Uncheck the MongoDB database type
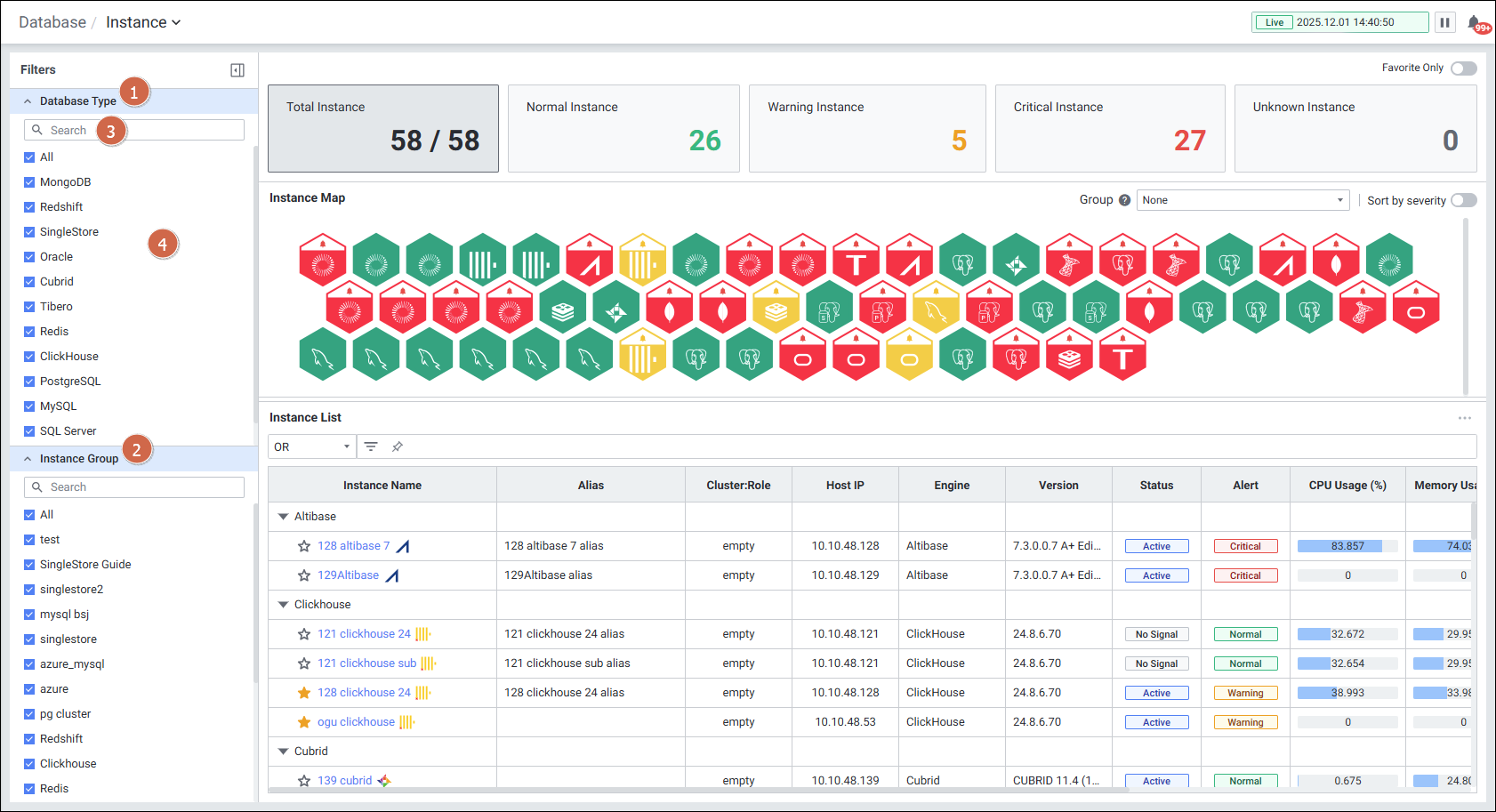This screenshot has width=1496, height=812. click(29, 182)
